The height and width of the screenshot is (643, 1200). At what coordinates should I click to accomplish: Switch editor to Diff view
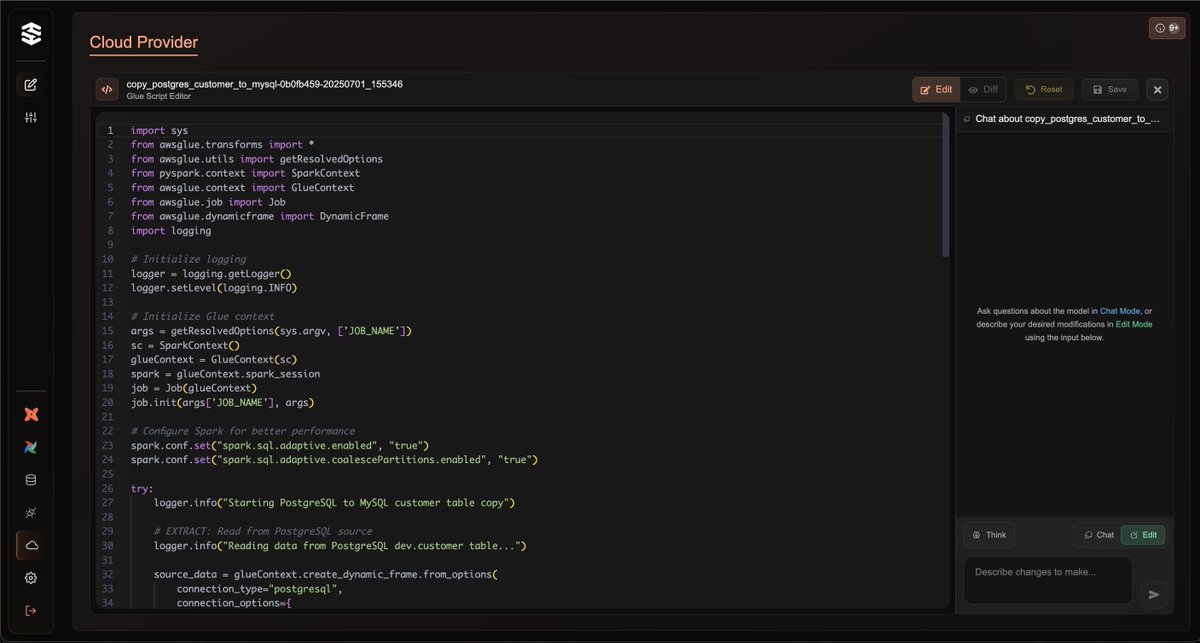[983, 90]
